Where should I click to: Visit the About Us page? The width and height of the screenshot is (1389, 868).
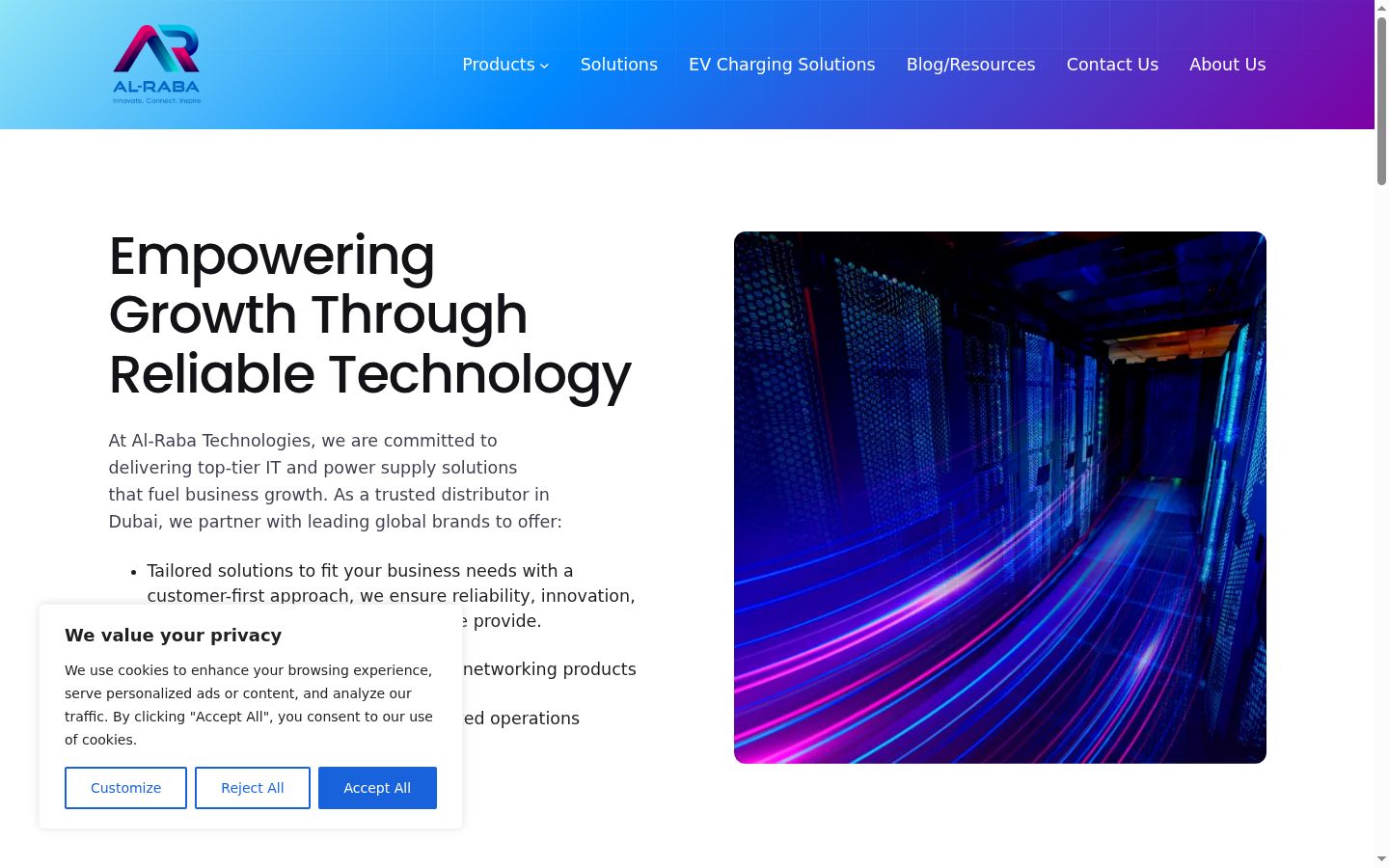point(1228,65)
